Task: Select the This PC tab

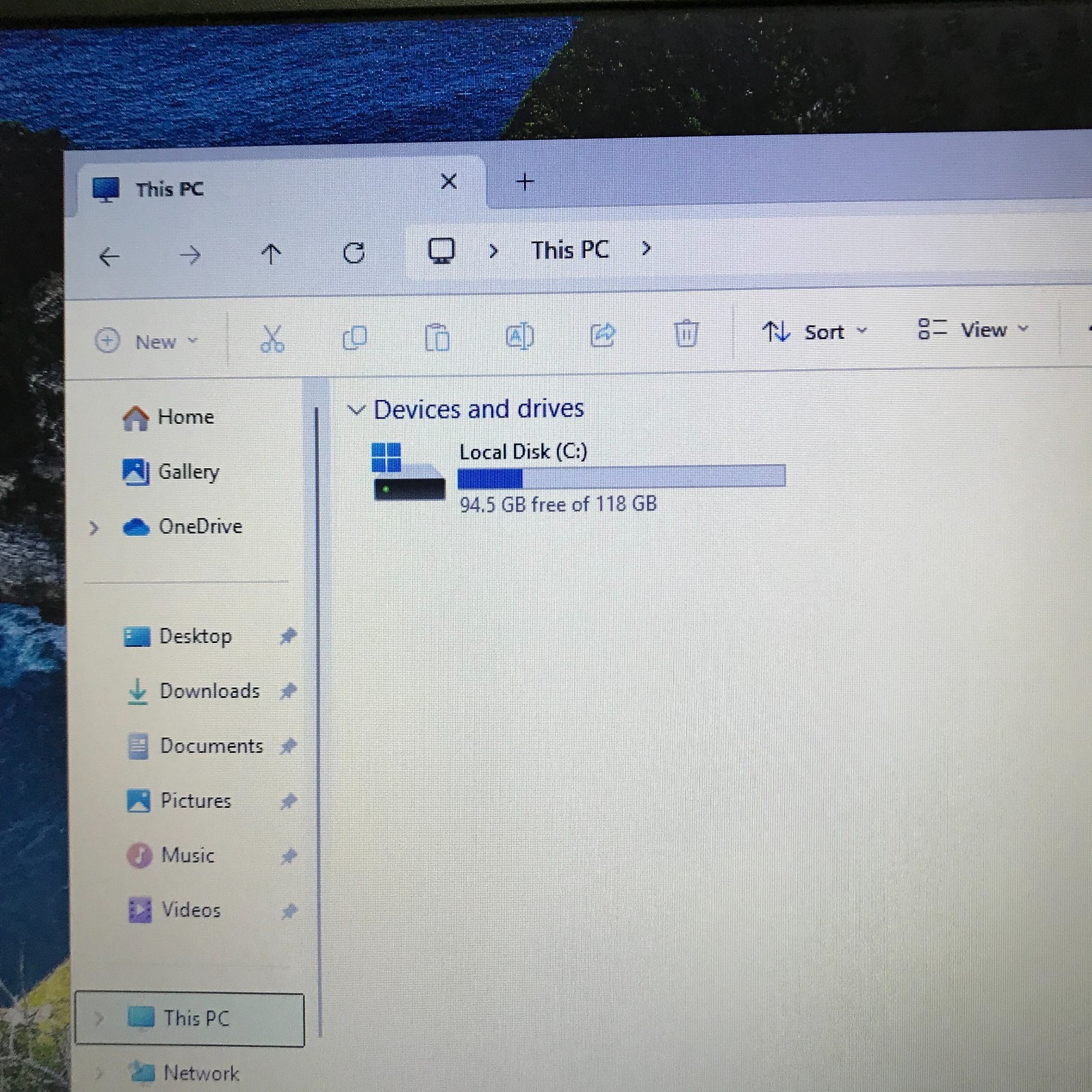Action: [x=280, y=186]
